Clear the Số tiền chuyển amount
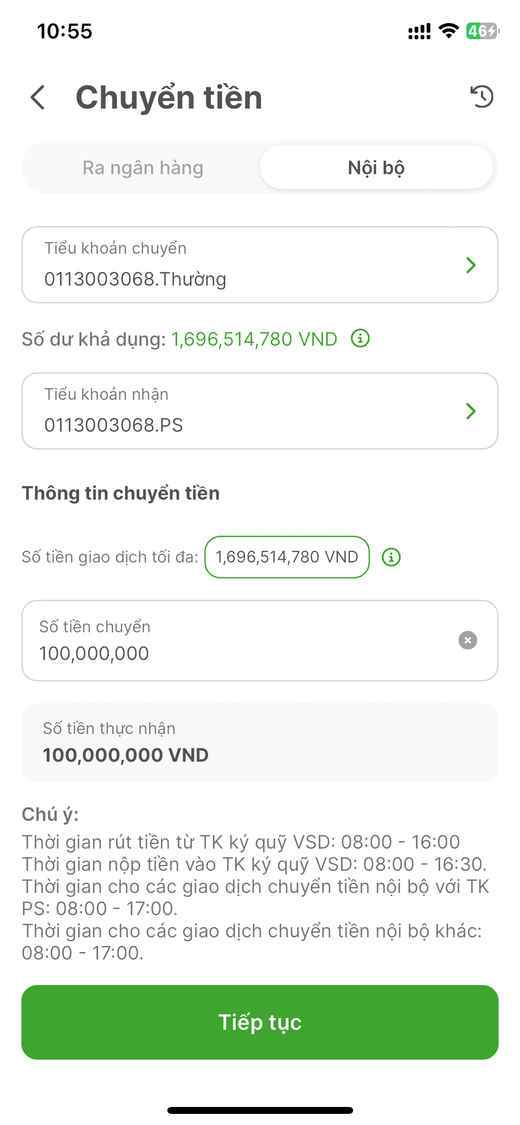520x1125 pixels. tap(468, 640)
